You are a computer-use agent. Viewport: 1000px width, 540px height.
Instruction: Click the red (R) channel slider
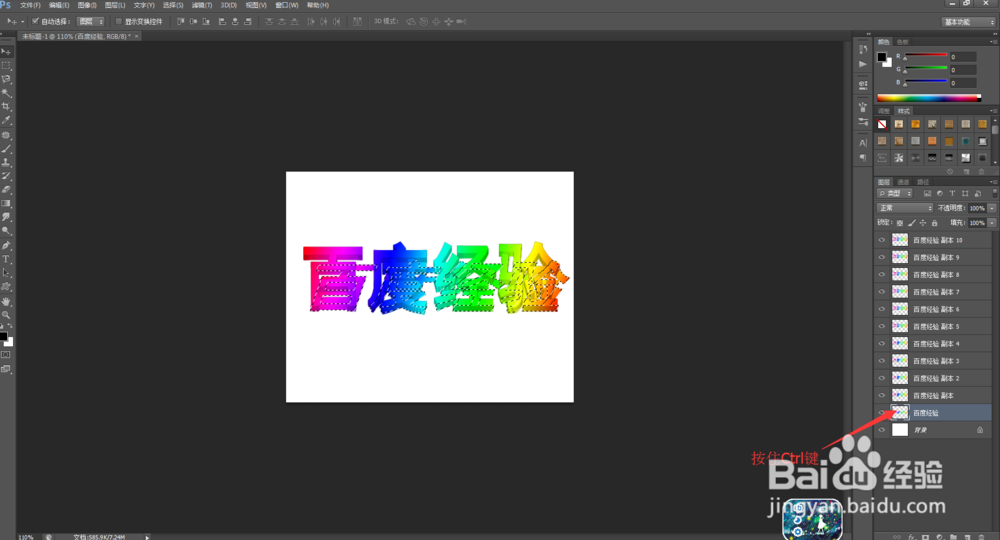pos(925,56)
